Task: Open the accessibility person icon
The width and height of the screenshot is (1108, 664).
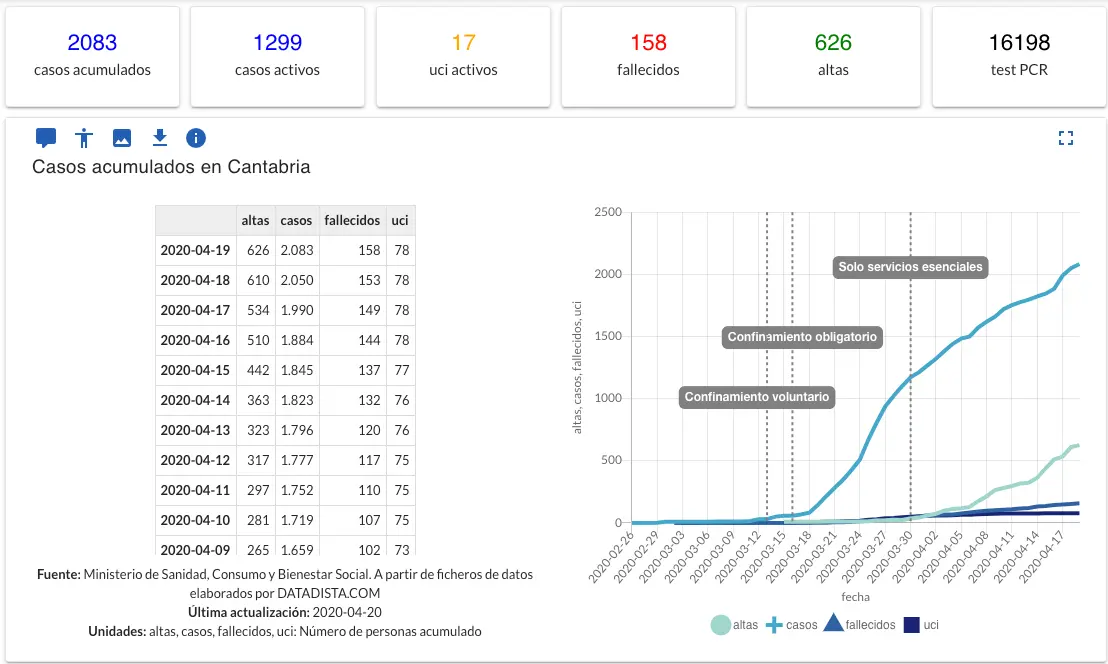Action: 84,138
